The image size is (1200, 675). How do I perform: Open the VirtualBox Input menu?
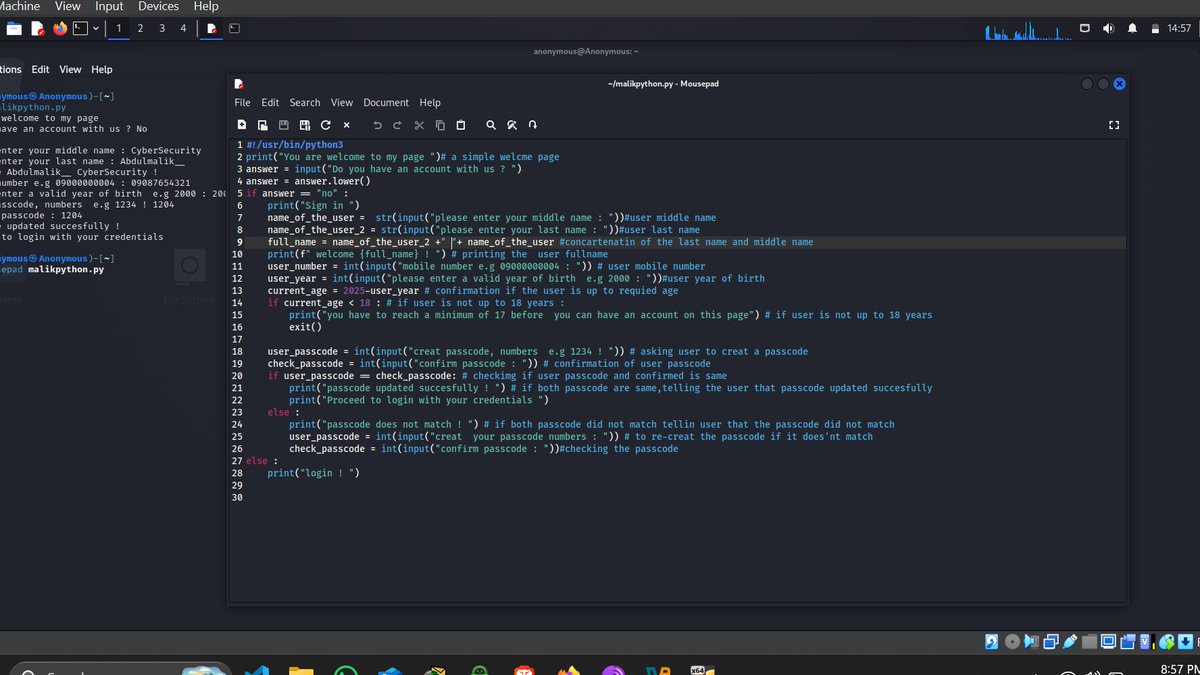pos(109,6)
